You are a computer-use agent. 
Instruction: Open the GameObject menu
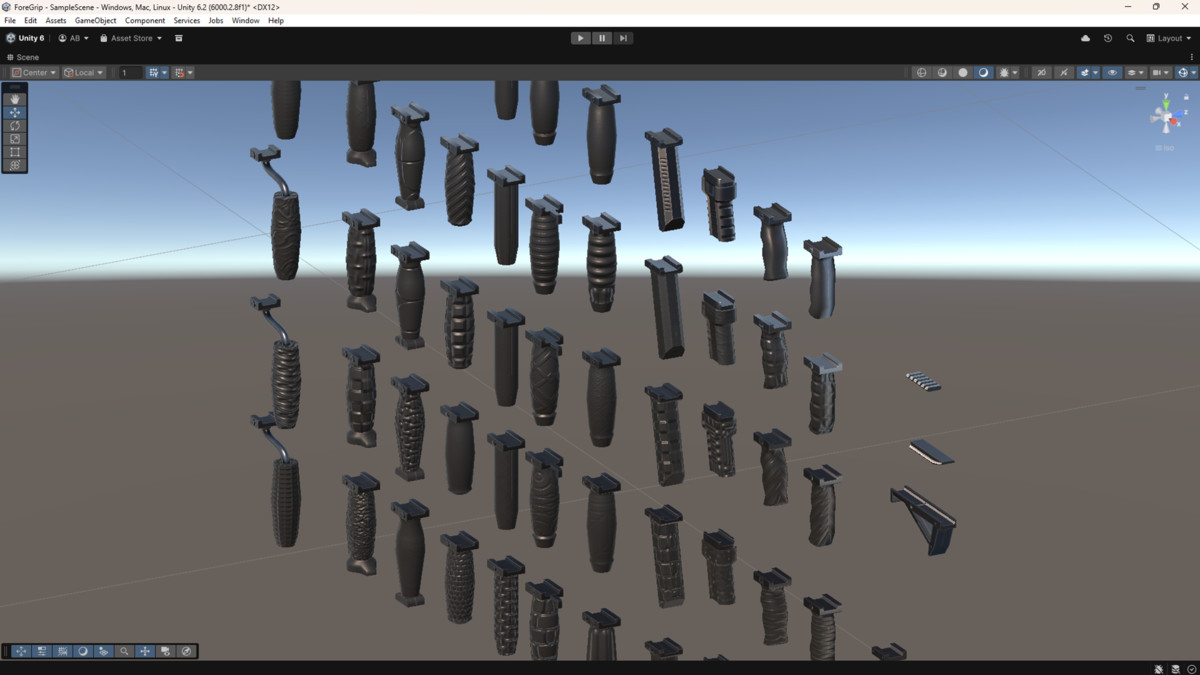point(95,20)
